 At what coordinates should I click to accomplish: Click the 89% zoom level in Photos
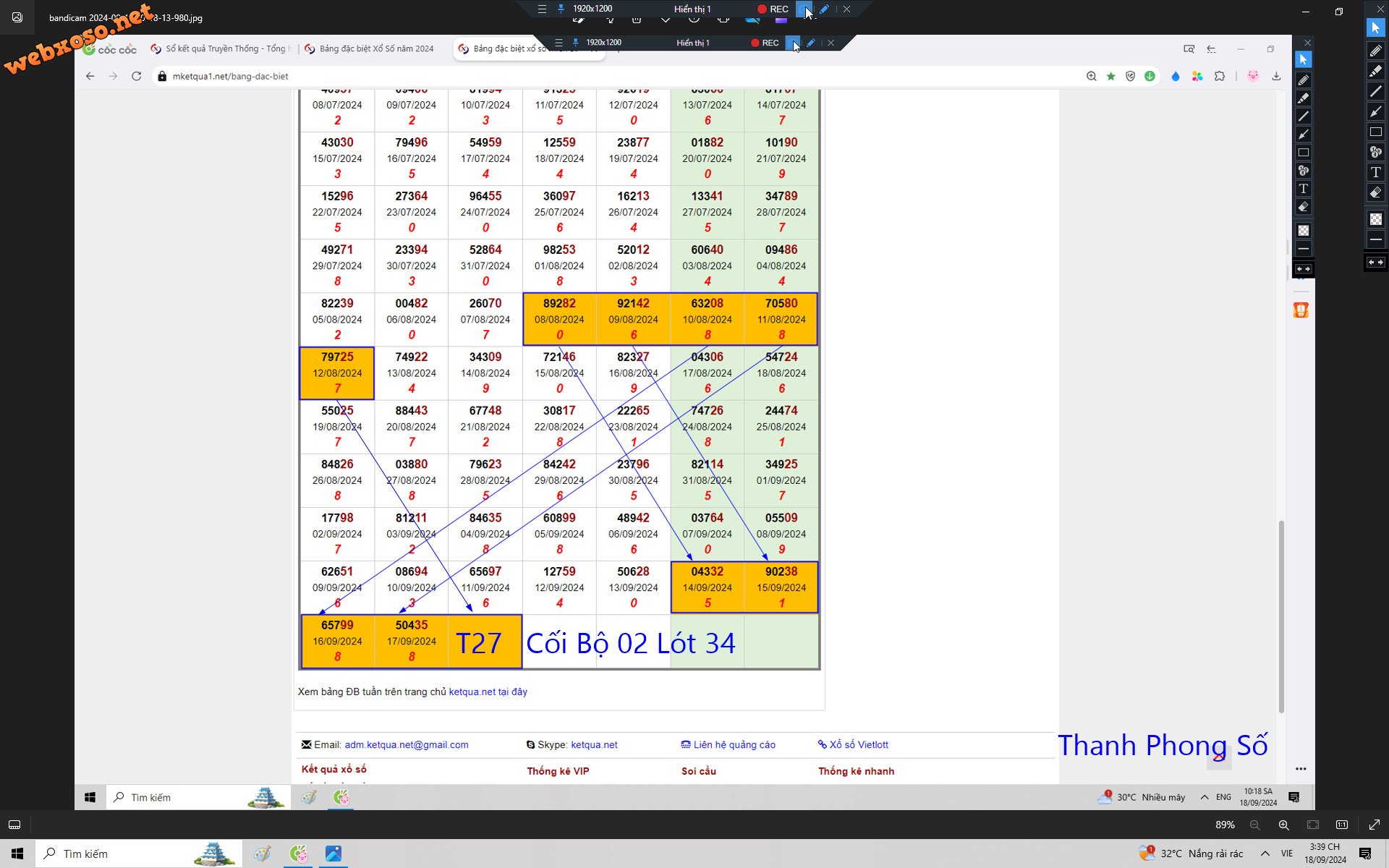coord(1225,825)
